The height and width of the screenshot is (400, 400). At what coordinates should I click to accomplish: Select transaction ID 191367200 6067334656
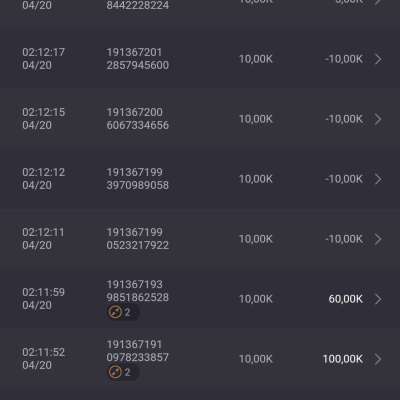click(138, 119)
